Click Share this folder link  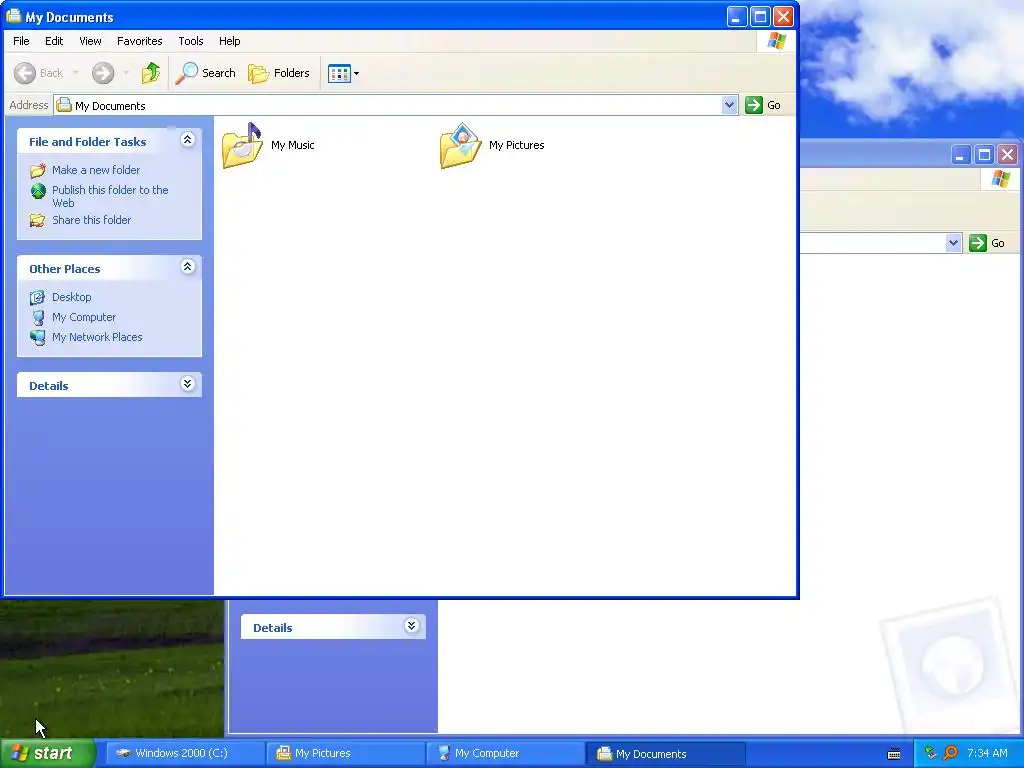91,220
